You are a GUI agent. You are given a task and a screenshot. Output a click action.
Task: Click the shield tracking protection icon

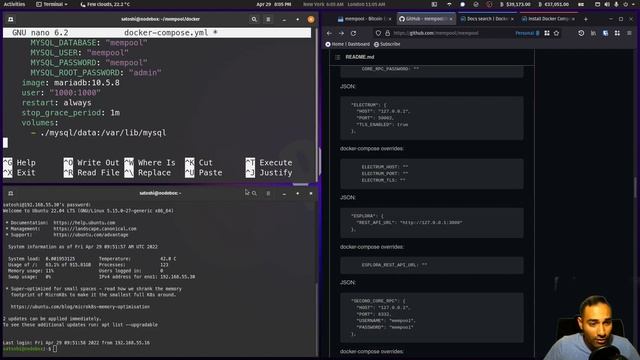(378, 33)
